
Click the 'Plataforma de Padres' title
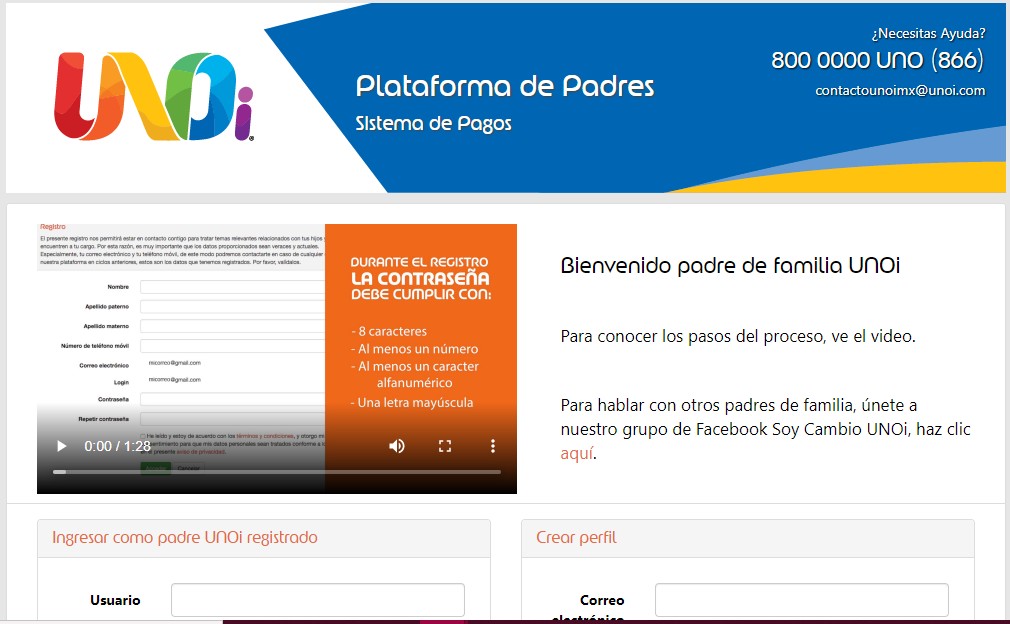[x=505, y=86]
